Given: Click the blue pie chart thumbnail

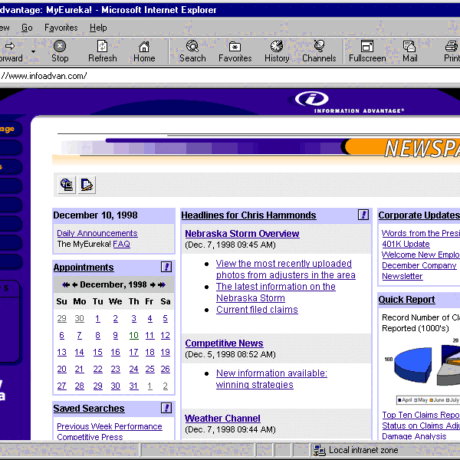Looking at the screenshot, I should [x=413, y=364].
